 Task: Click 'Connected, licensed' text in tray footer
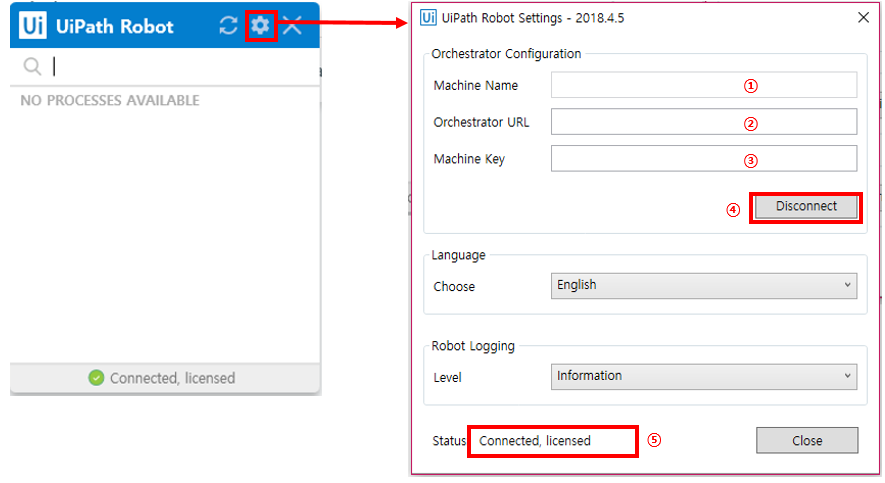[172, 378]
